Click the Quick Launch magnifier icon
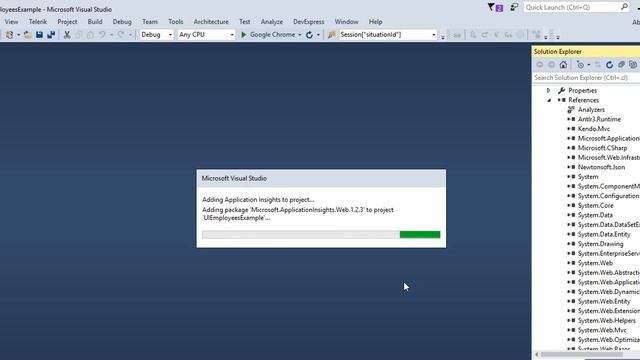The width and height of the screenshot is (640, 360). (x=624, y=7)
